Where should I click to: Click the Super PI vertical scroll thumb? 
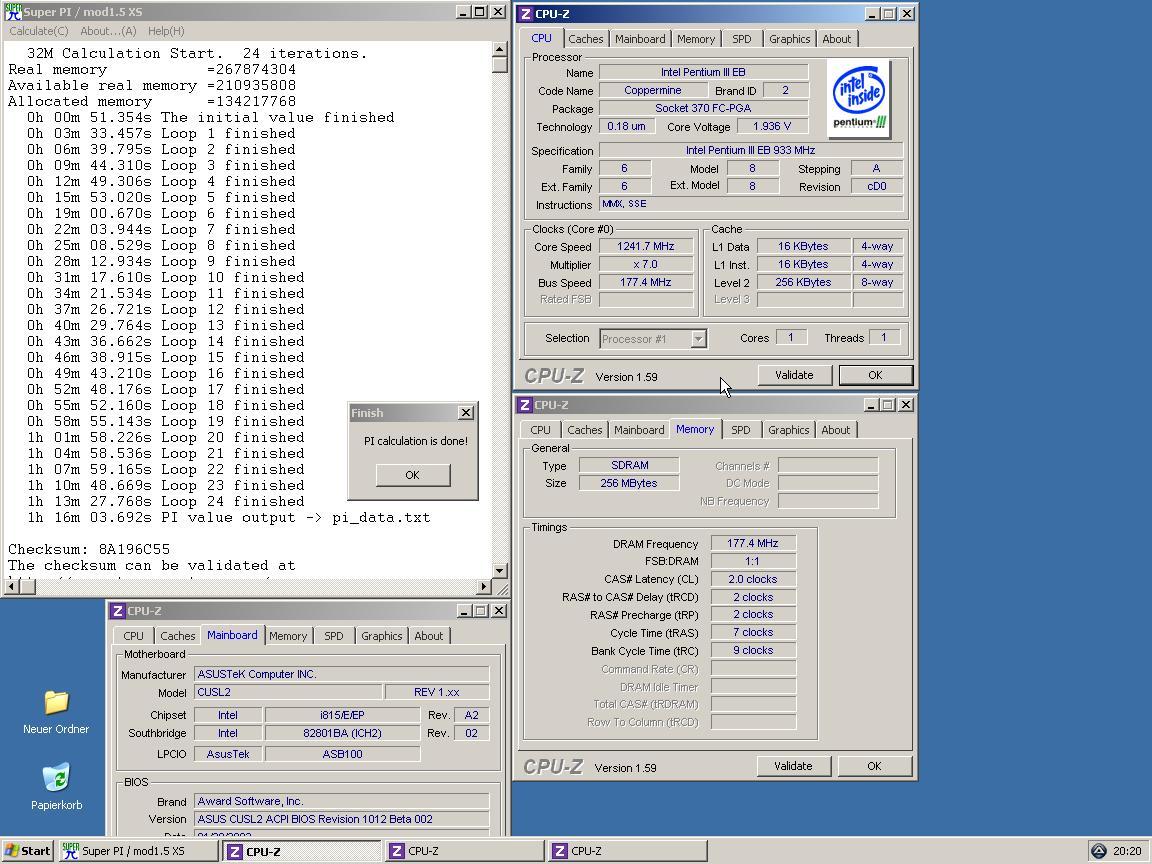point(500,65)
